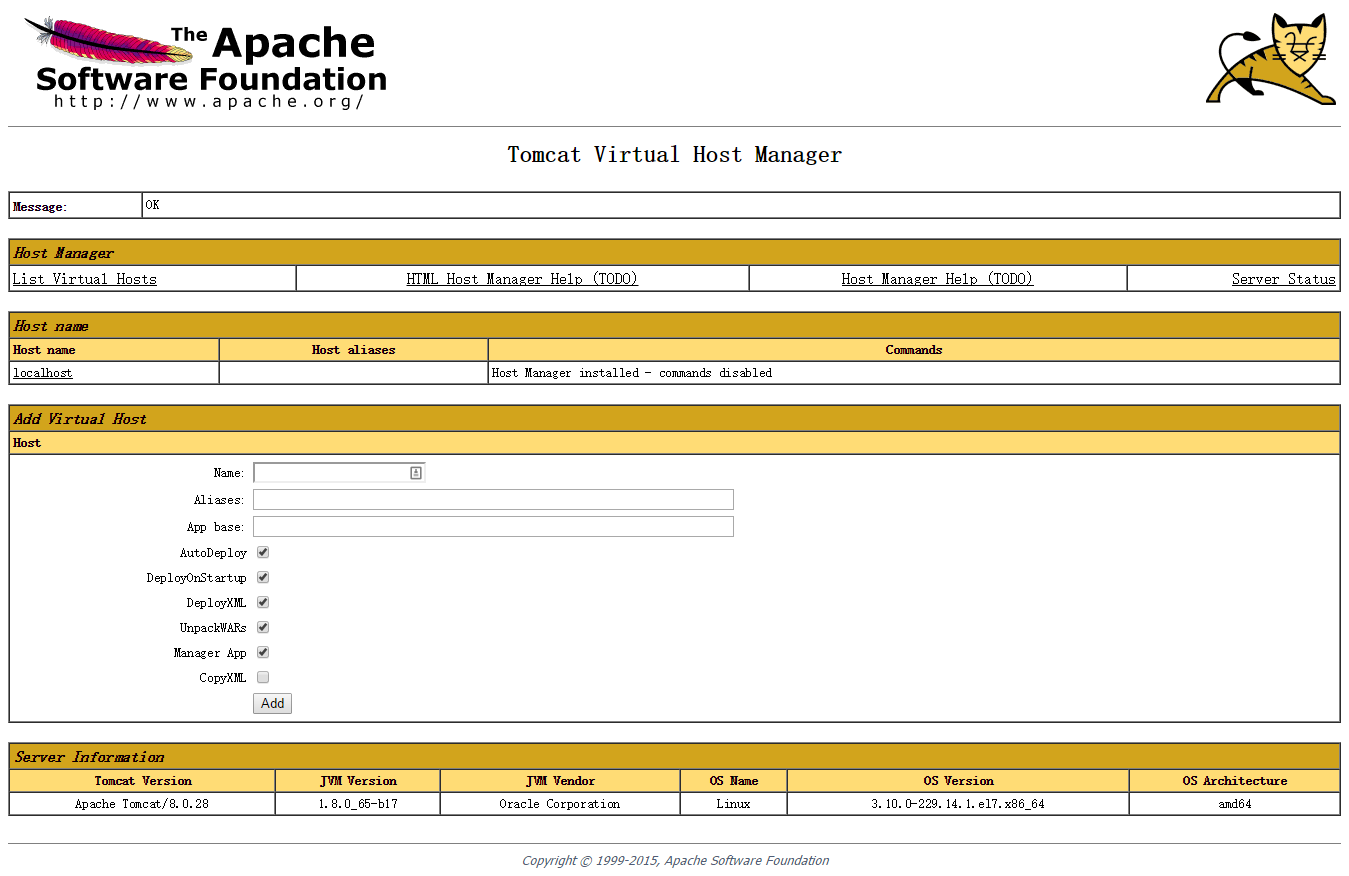Click the Apache Tomcat/8.0.28 version cell
This screenshot has height=876, width=1349.
142,804
